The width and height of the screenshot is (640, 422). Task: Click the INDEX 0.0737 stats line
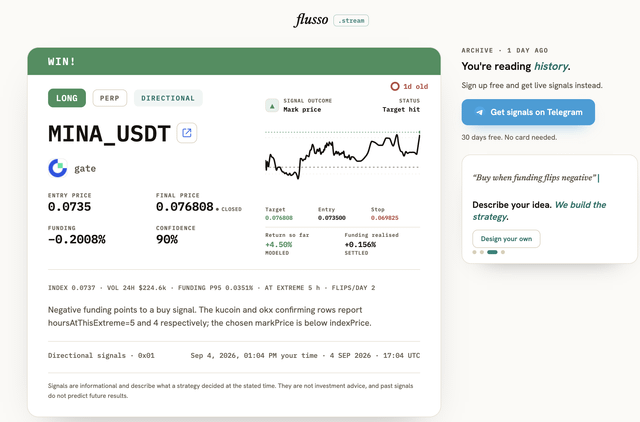211,288
